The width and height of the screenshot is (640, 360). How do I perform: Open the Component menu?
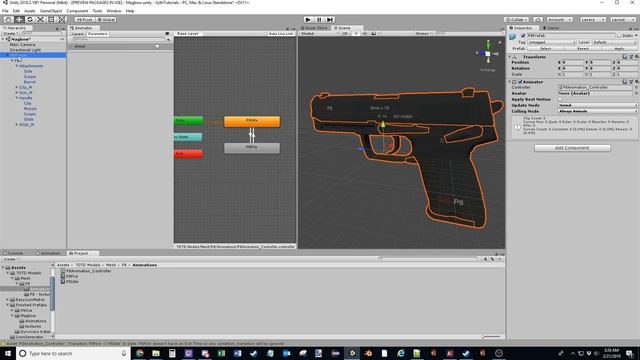coord(77,11)
